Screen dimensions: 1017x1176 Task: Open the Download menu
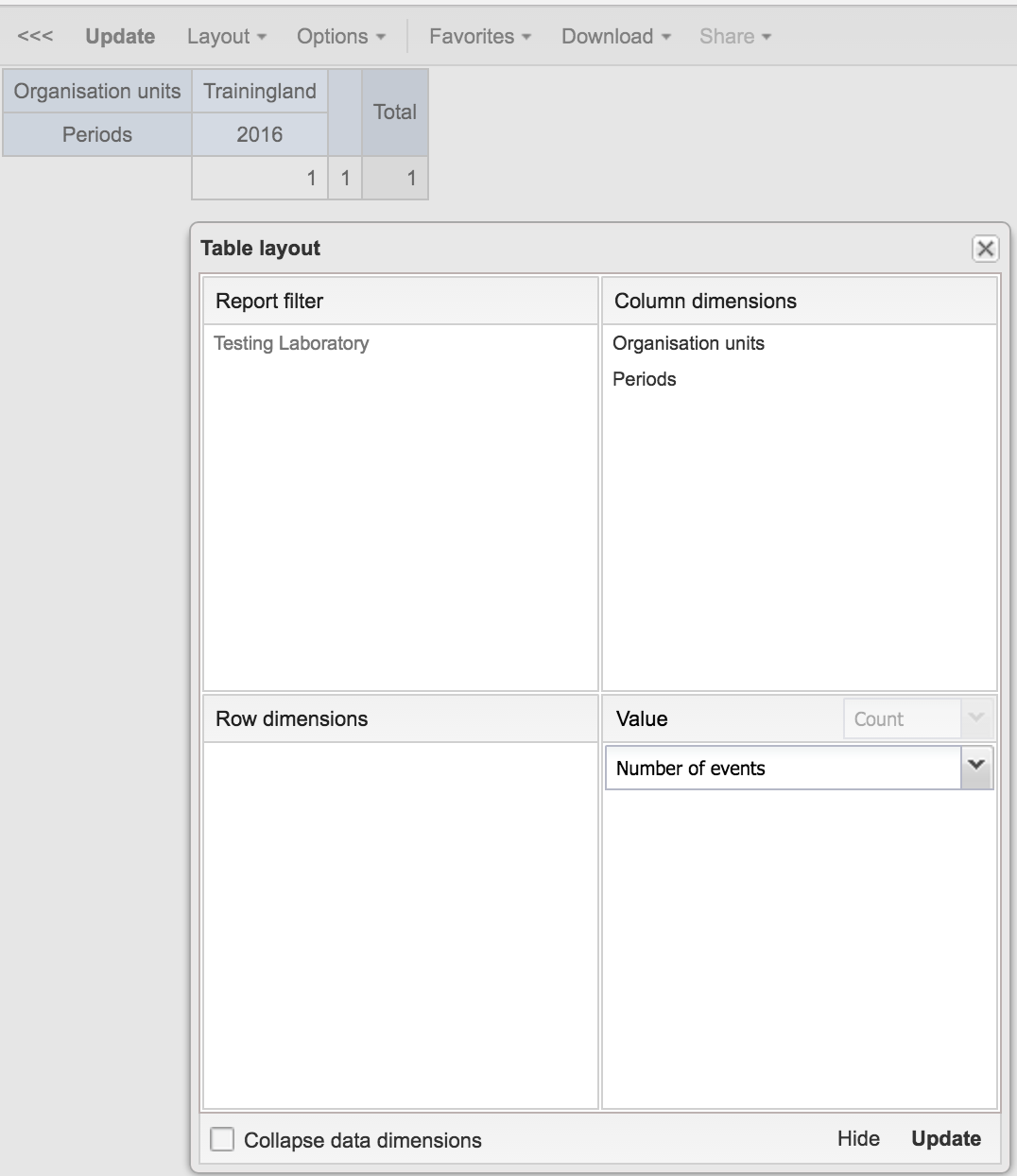pyautogui.click(x=615, y=36)
